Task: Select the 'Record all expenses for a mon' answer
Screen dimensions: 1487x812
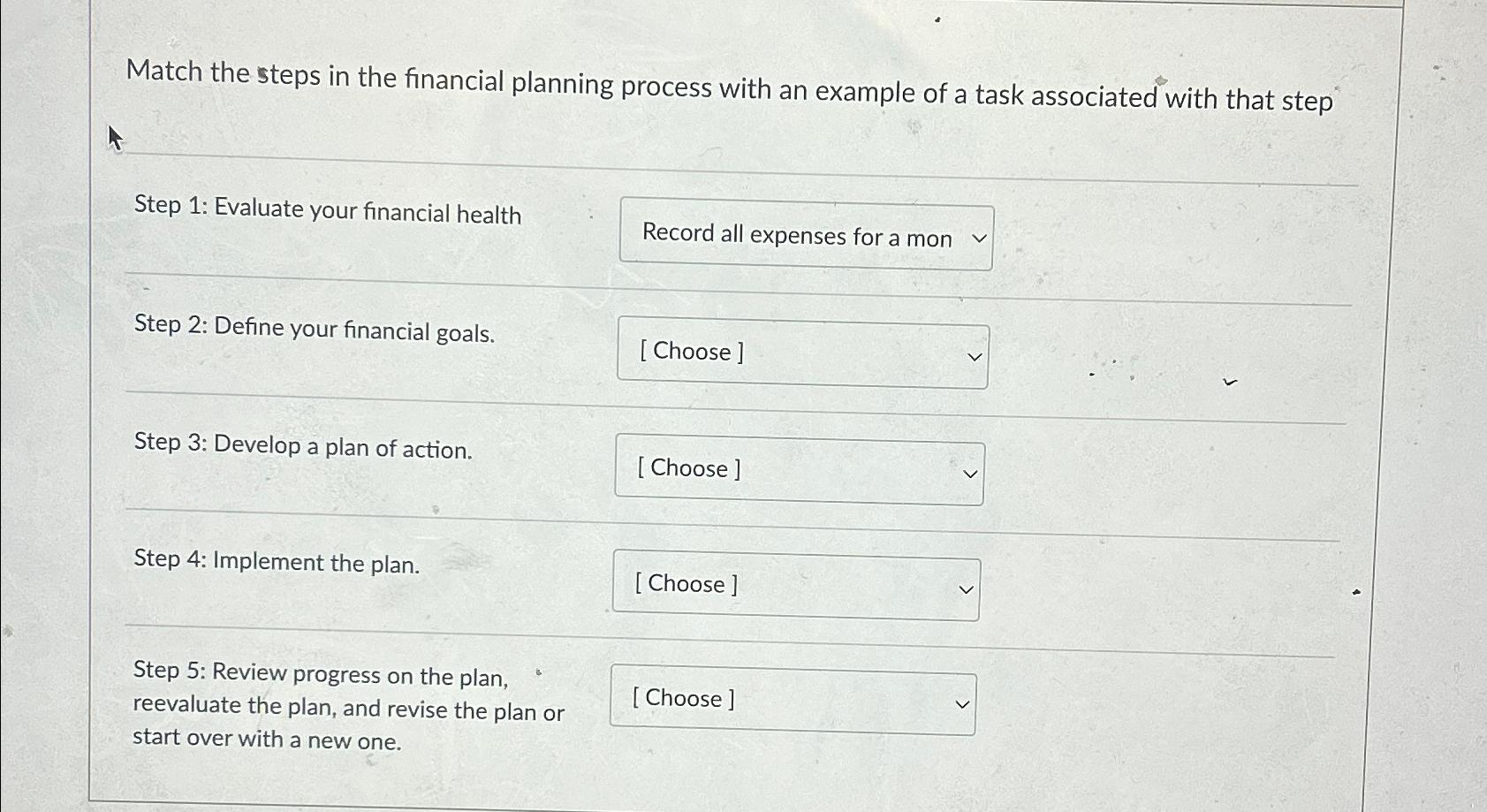Action: pyautogui.click(x=797, y=235)
